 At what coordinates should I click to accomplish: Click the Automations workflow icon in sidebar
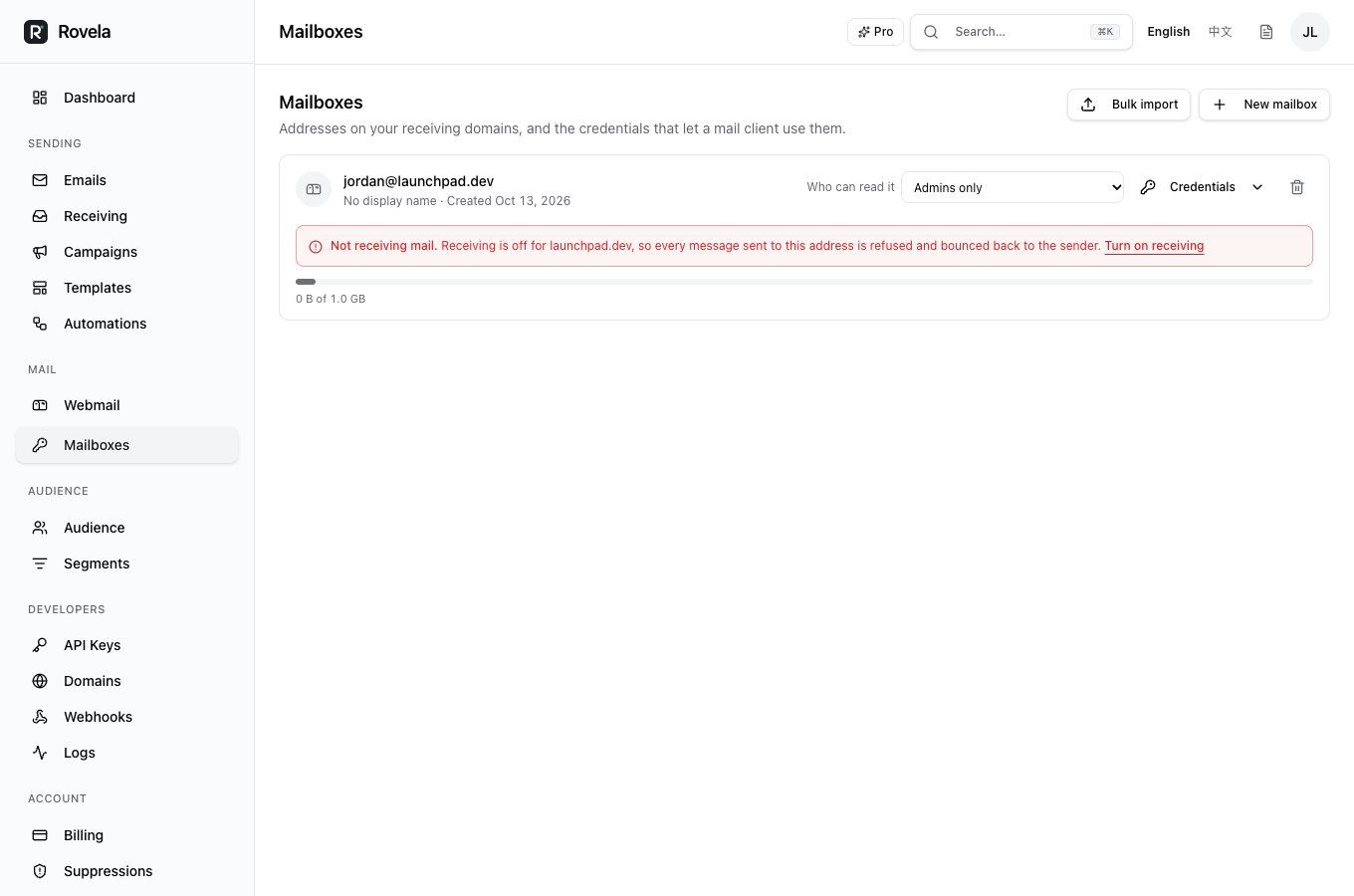40,324
